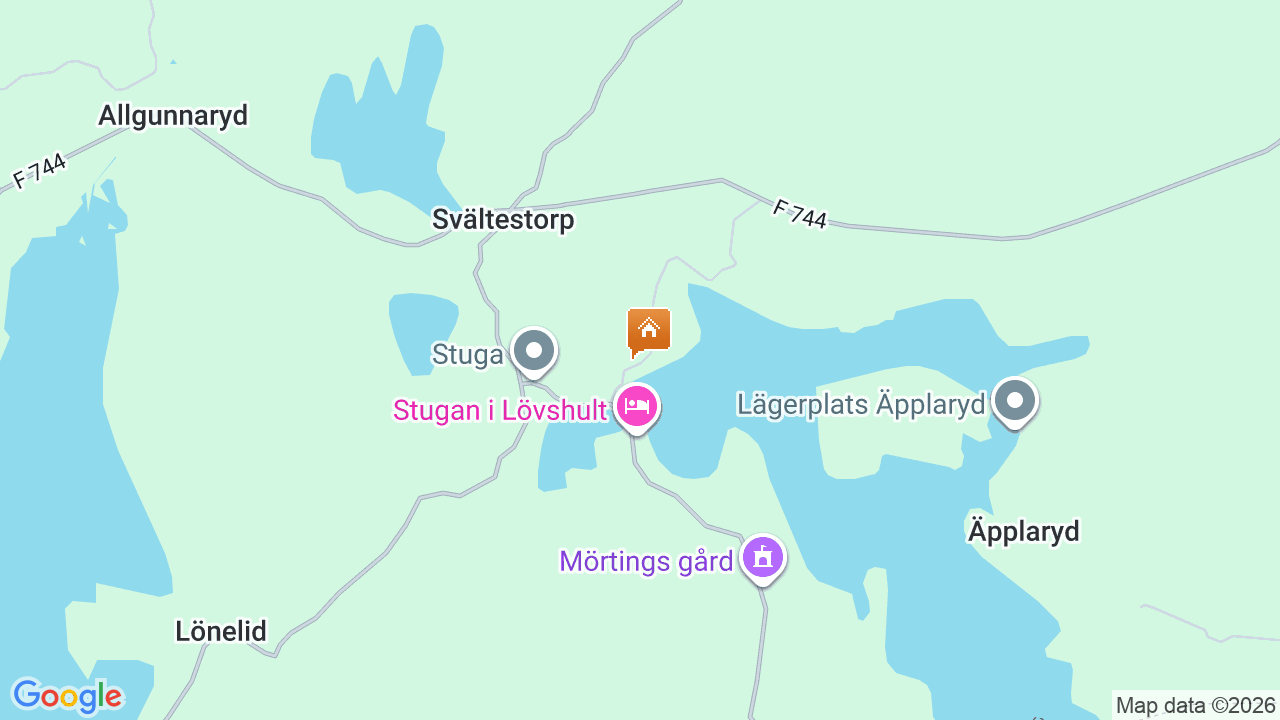
Task: Click the F 744 label east of Svältestorp
Action: click(800, 214)
